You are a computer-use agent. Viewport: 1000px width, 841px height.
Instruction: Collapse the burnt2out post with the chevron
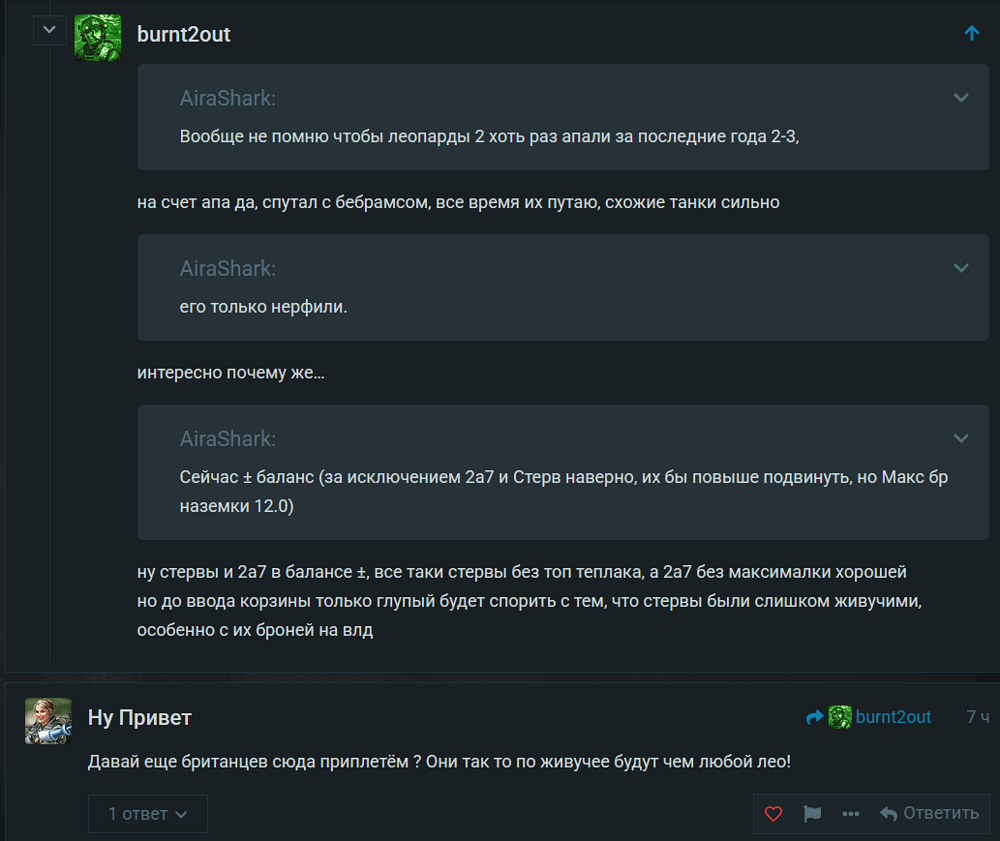click(x=49, y=30)
